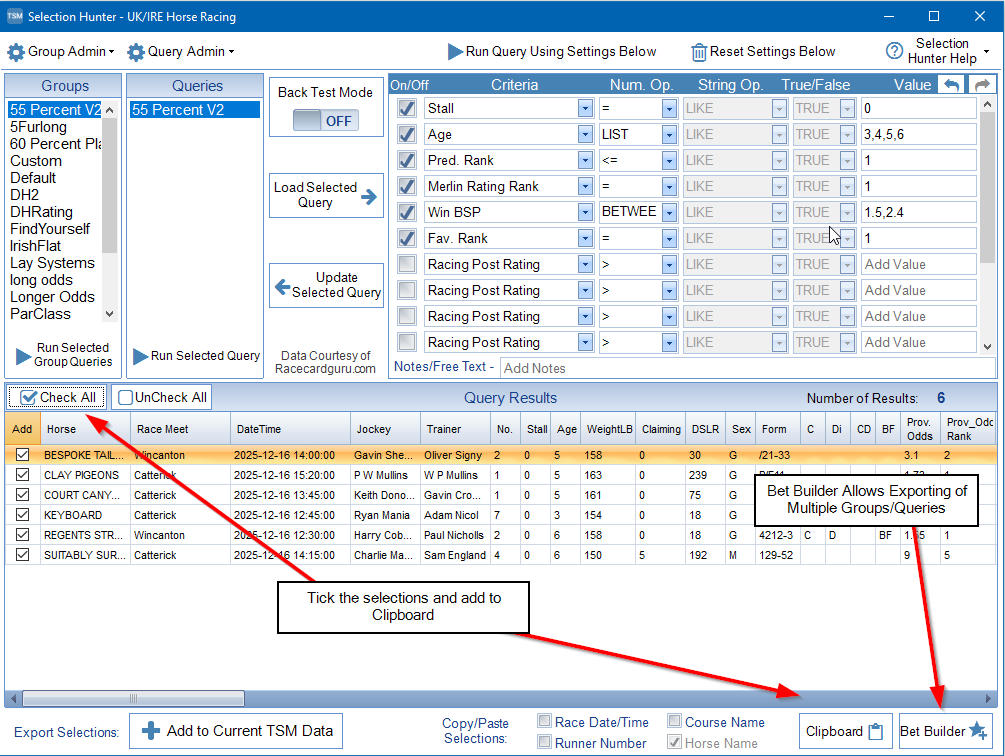Image resolution: width=1005 pixels, height=756 pixels.
Task: Click Add to Current TSM Data plus icon
Action: tap(151, 731)
